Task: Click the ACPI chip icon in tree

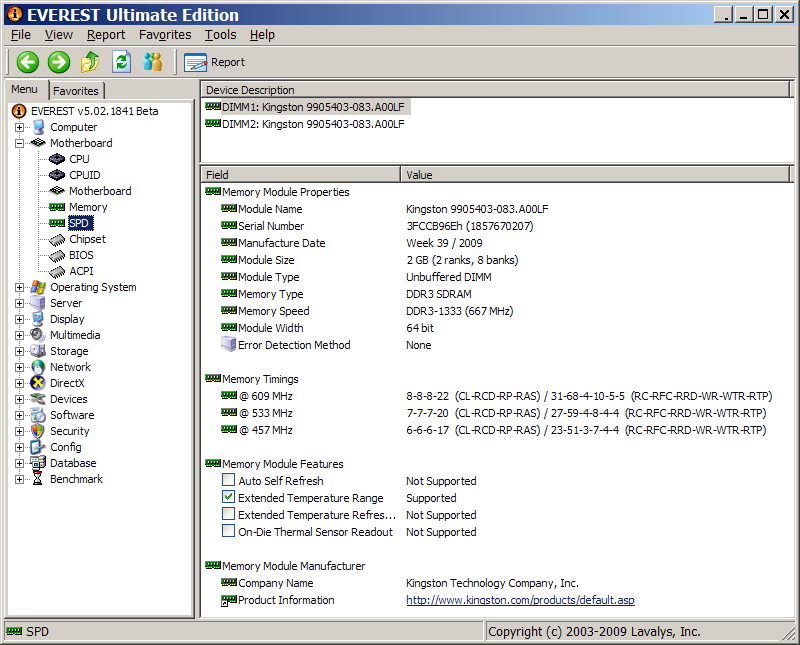Action: (57, 271)
